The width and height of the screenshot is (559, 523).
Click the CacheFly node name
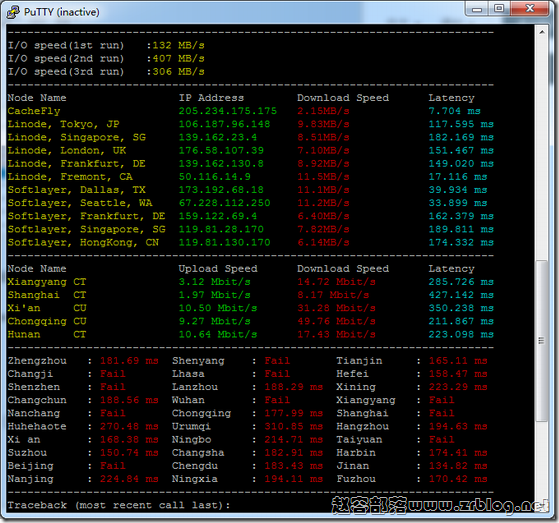(x=34, y=111)
